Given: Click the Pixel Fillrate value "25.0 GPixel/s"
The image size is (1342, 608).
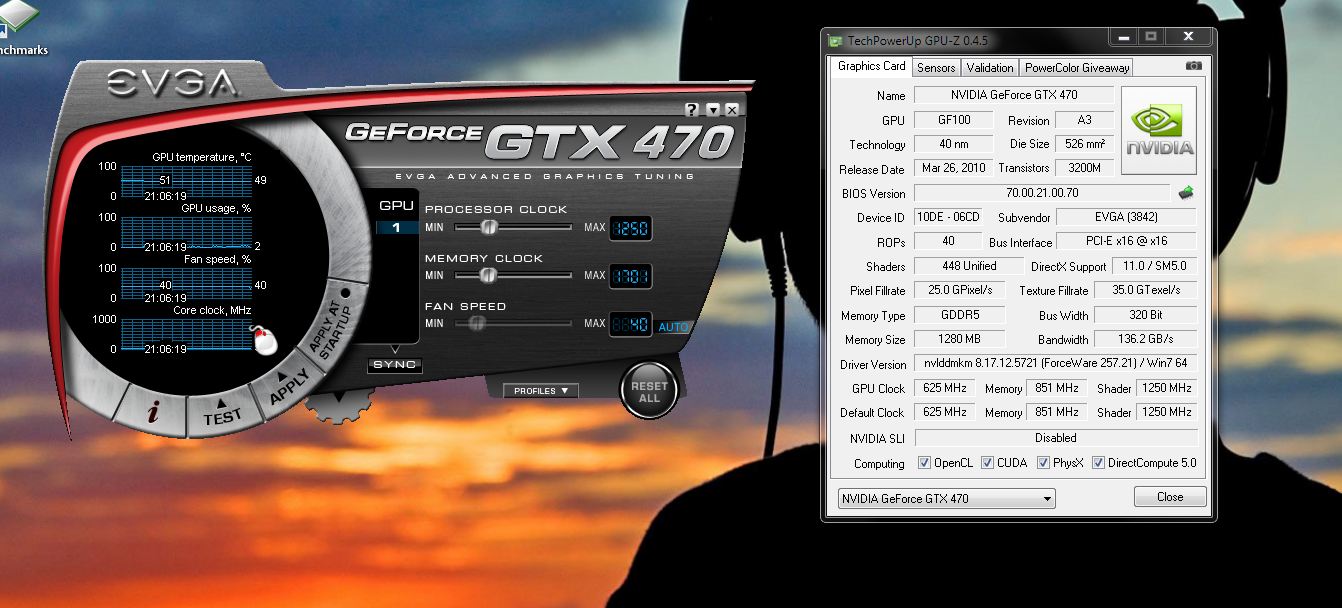Looking at the screenshot, I should pos(958,290).
